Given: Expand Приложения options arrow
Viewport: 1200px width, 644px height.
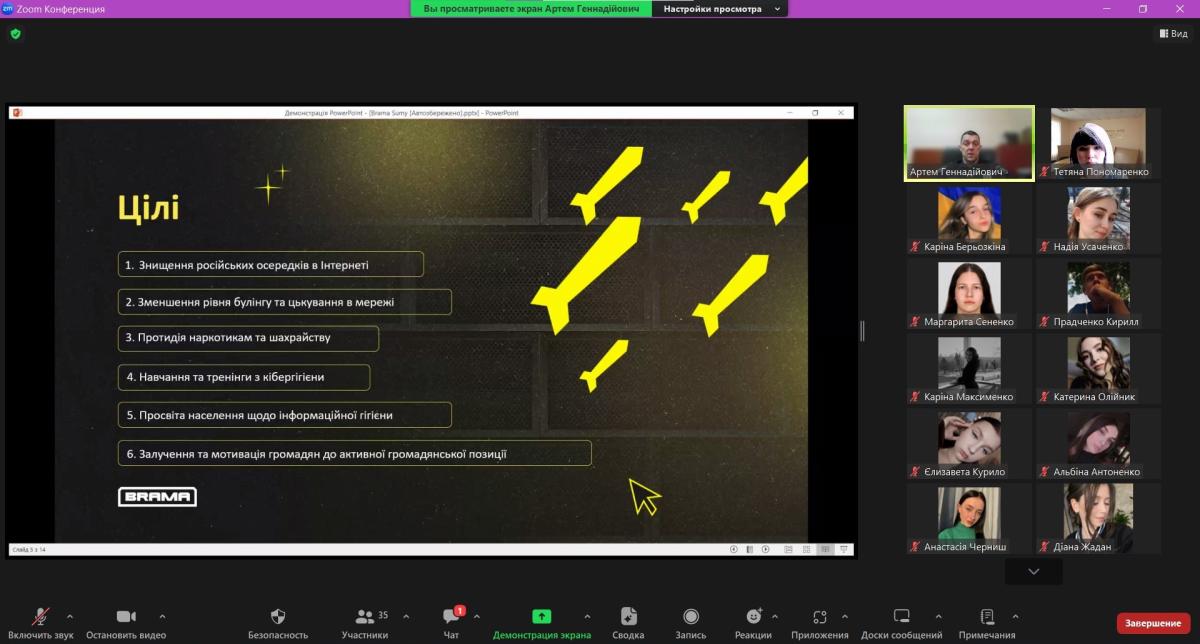Looking at the screenshot, I should [x=845, y=616].
